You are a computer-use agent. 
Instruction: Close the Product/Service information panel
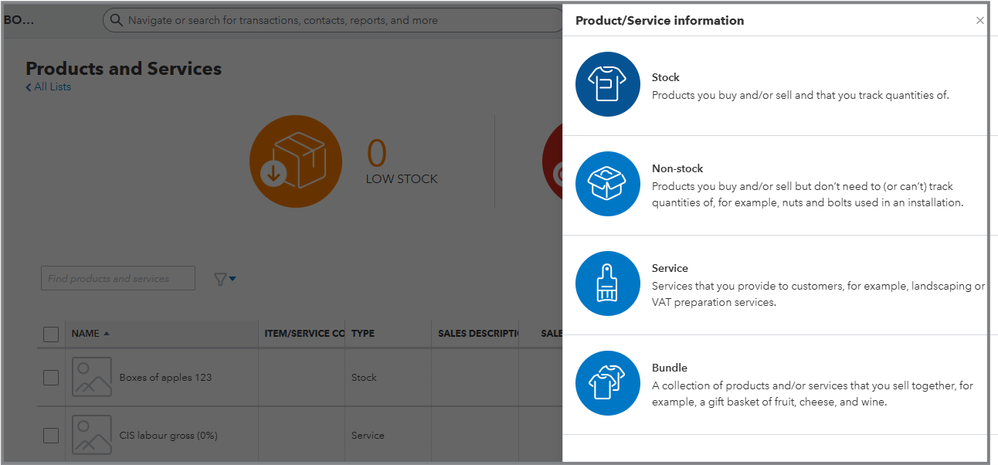pos(979,20)
